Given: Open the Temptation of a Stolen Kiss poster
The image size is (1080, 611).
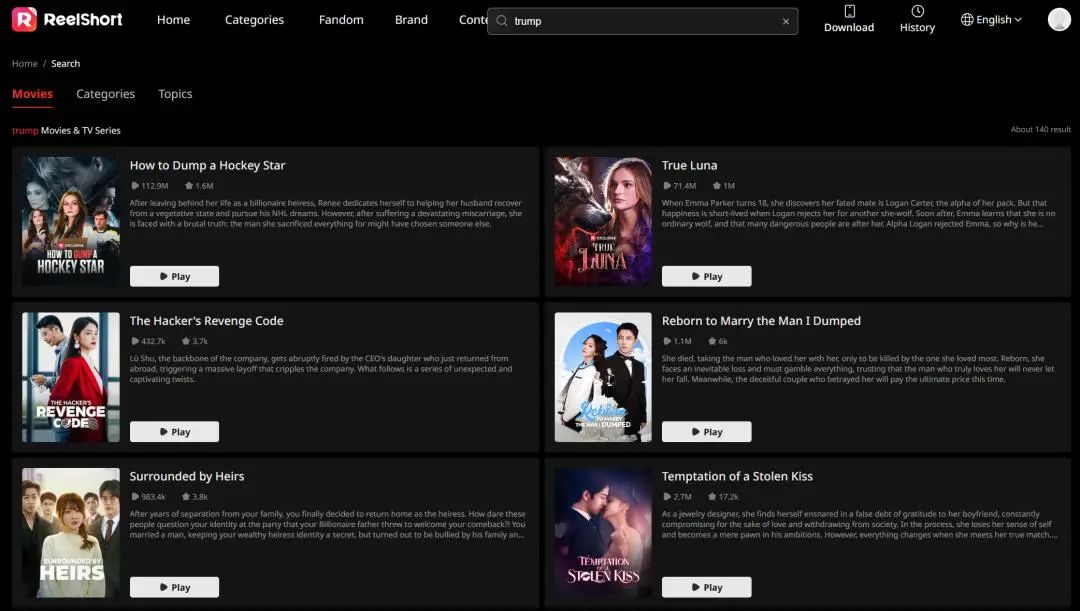Looking at the screenshot, I should point(603,532).
